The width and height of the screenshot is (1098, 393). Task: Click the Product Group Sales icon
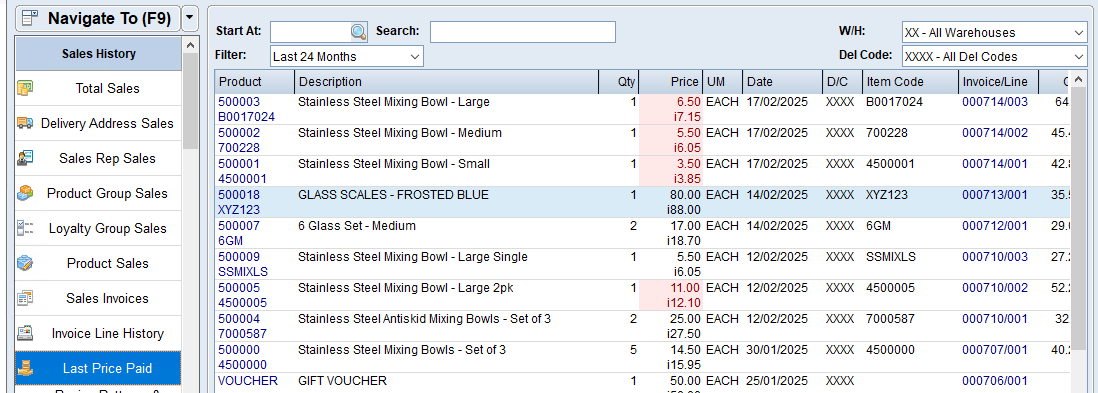[x=25, y=193]
